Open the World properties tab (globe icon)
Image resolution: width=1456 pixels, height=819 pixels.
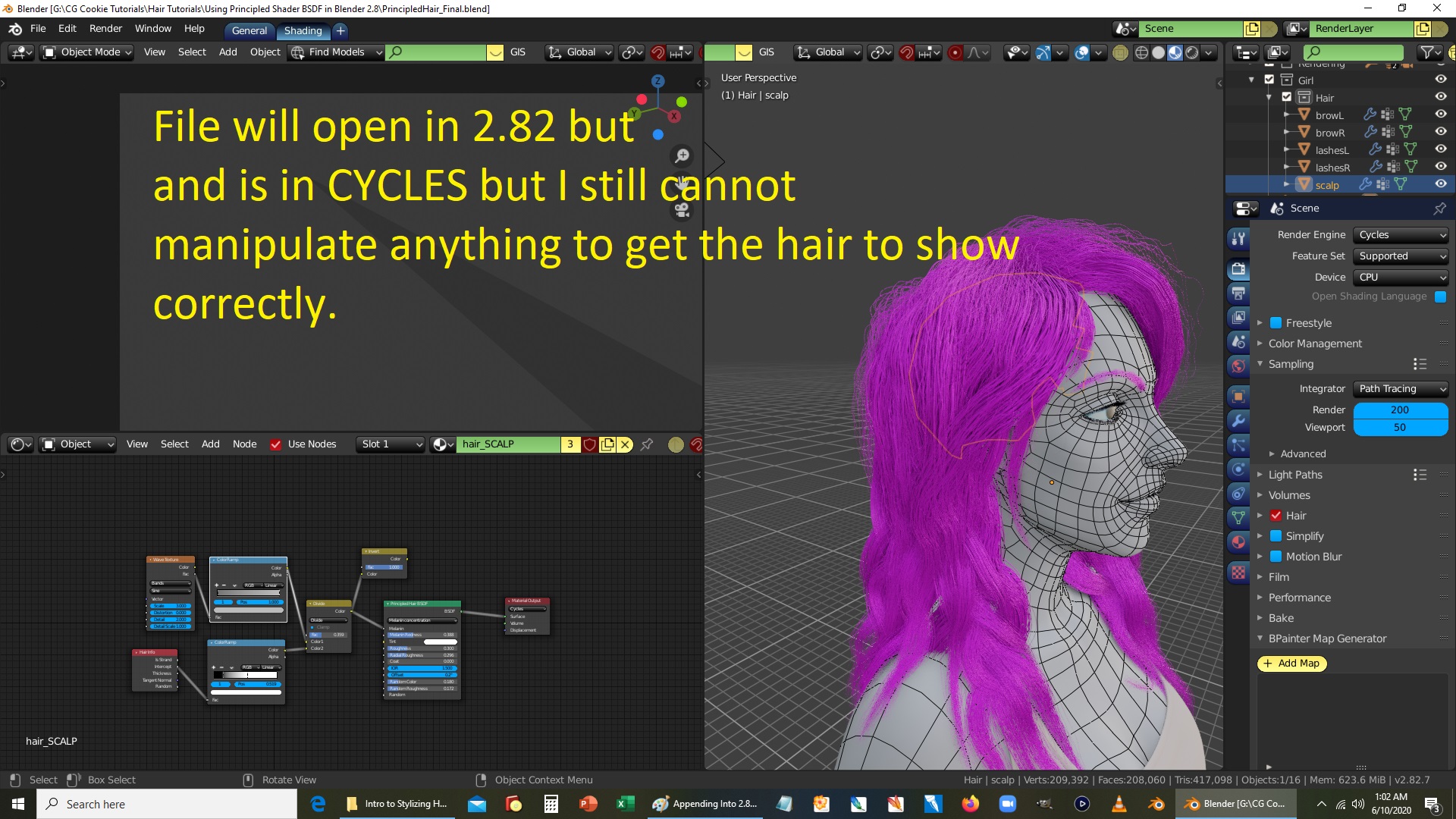click(1238, 366)
